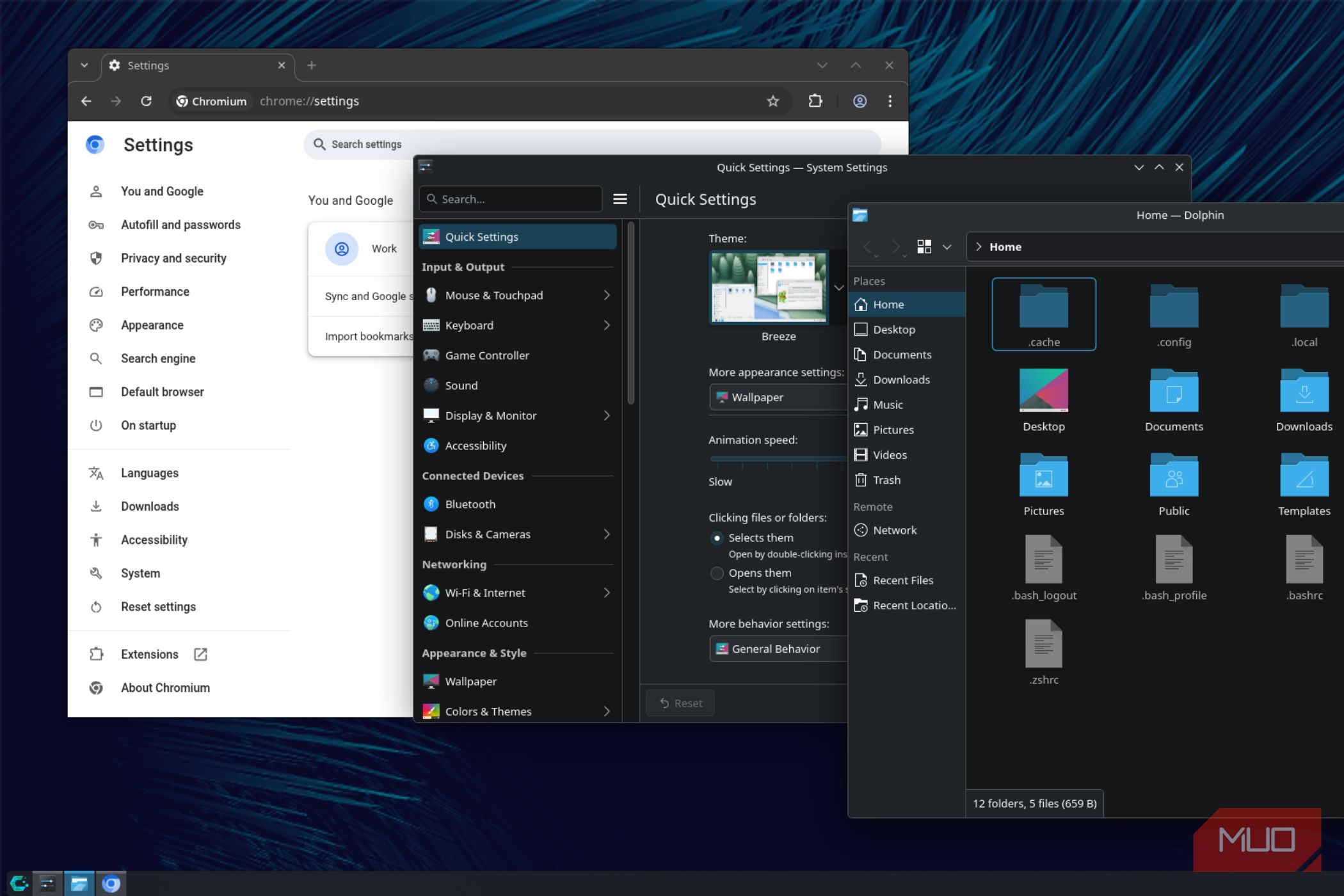The width and height of the screenshot is (1344, 896).
Task: Select the Templates folder in Dolphin
Action: click(x=1304, y=484)
